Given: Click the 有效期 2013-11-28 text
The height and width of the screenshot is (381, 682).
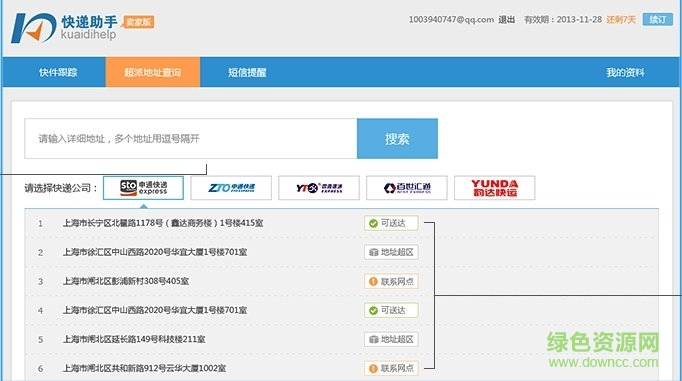Looking at the screenshot, I should pos(563,20).
